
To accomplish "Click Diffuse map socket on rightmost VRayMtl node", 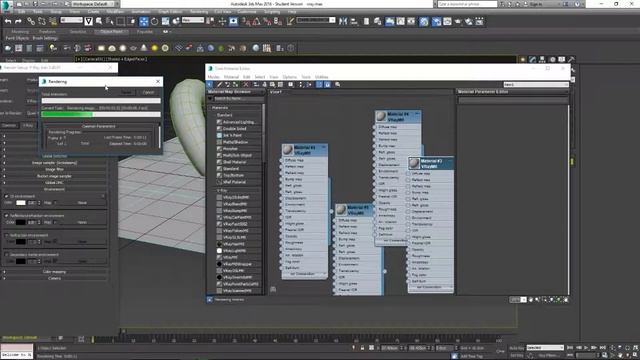I will [x=408, y=173].
